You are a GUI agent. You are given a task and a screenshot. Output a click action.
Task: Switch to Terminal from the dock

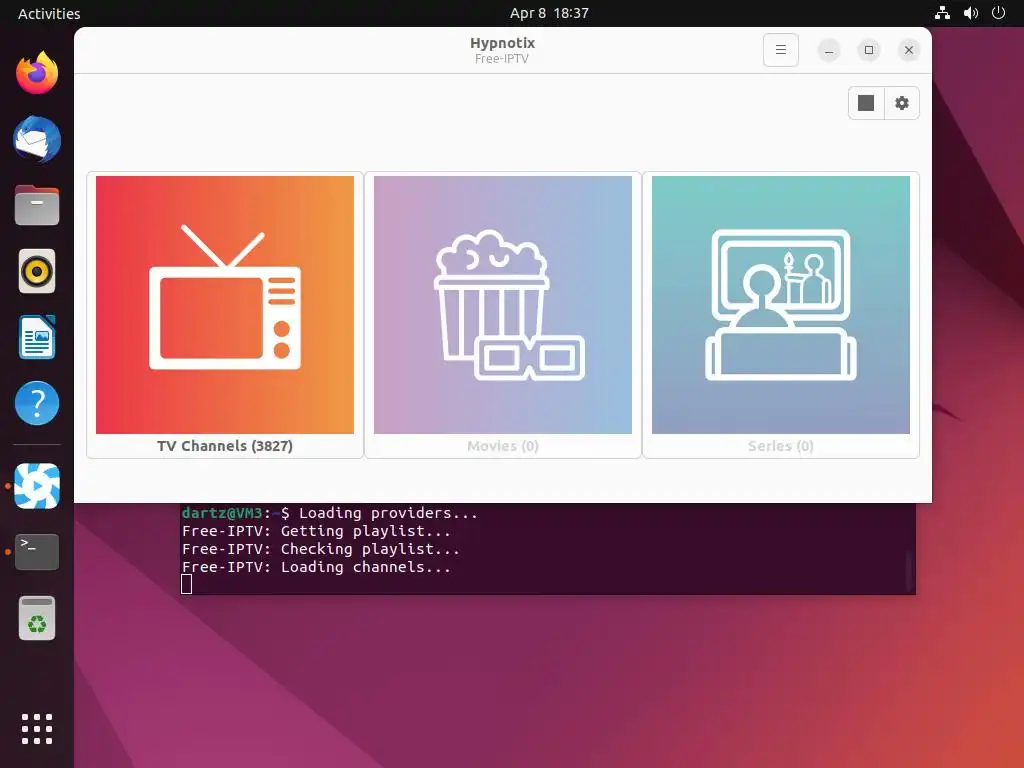[x=37, y=552]
